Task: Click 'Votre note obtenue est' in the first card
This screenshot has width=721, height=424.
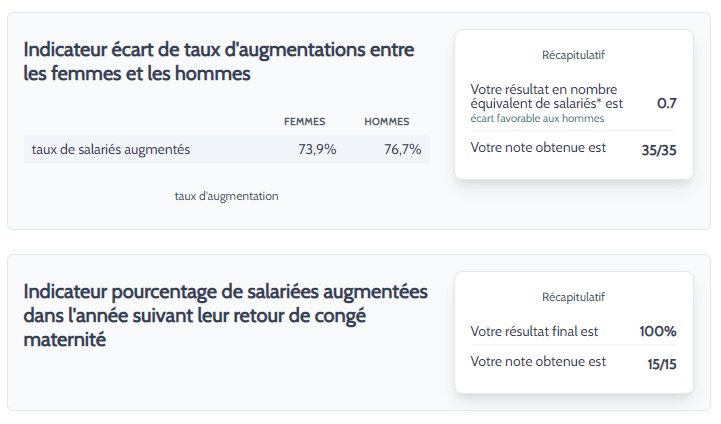Action: (x=538, y=148)
